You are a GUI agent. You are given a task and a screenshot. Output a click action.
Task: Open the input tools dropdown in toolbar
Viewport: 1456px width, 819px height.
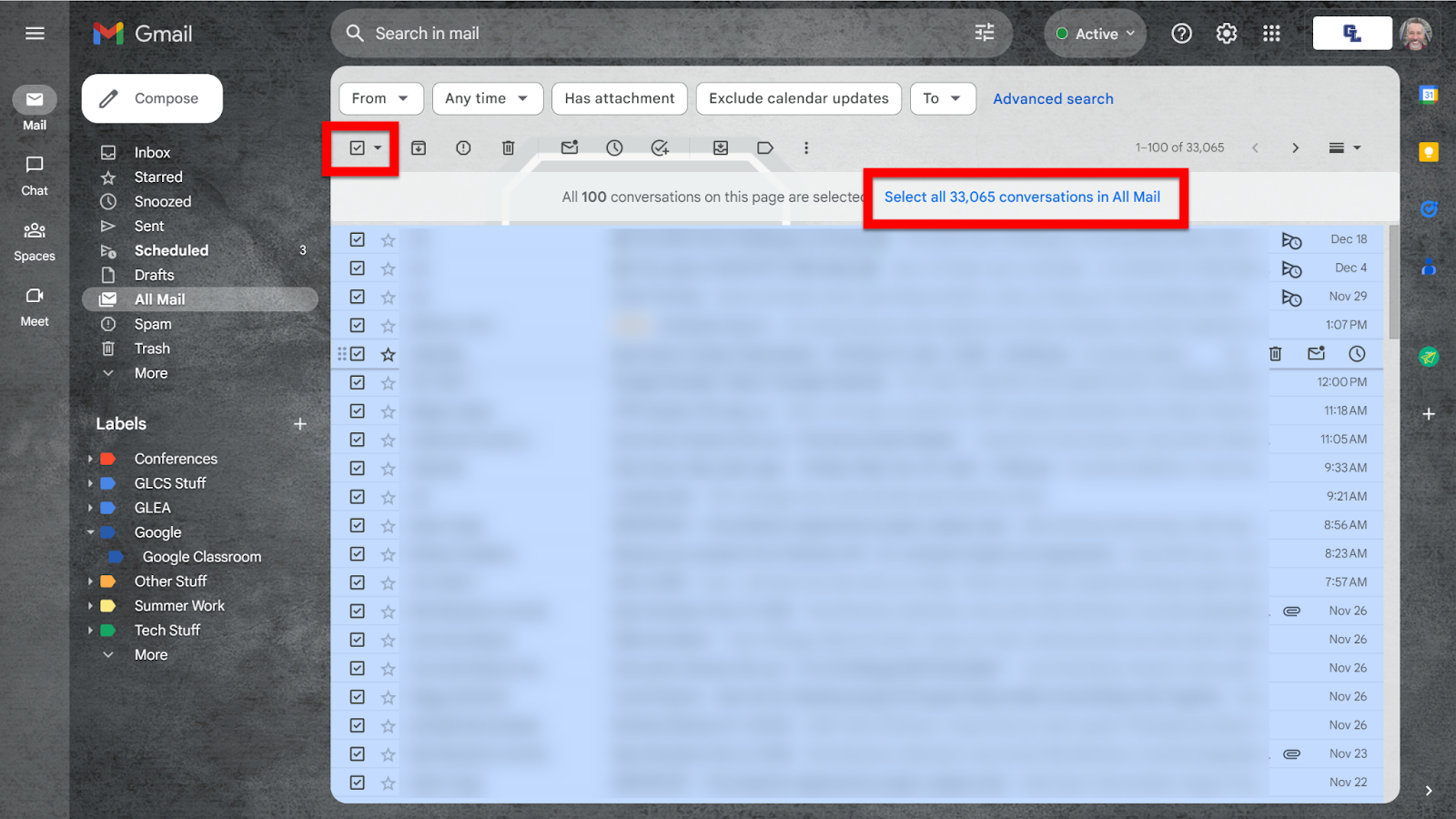point(1345,147)
